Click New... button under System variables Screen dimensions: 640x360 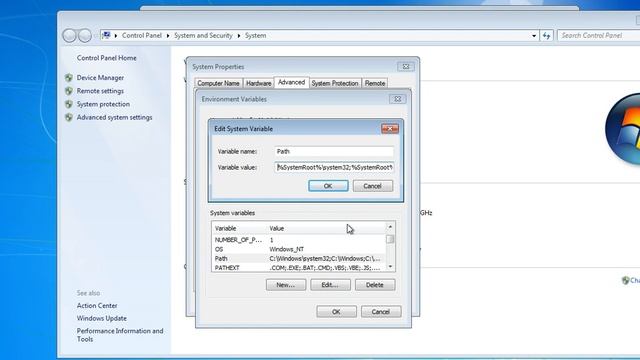pyautogui.click(x=286, y=285)
